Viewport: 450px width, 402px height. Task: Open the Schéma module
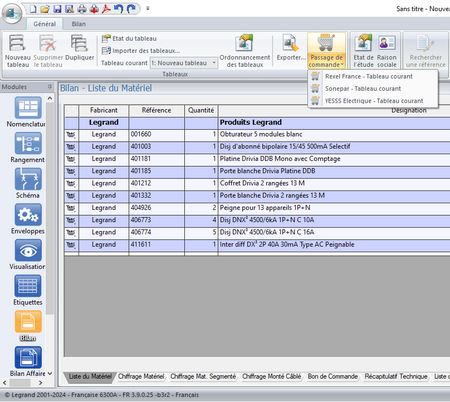(28, 183)
